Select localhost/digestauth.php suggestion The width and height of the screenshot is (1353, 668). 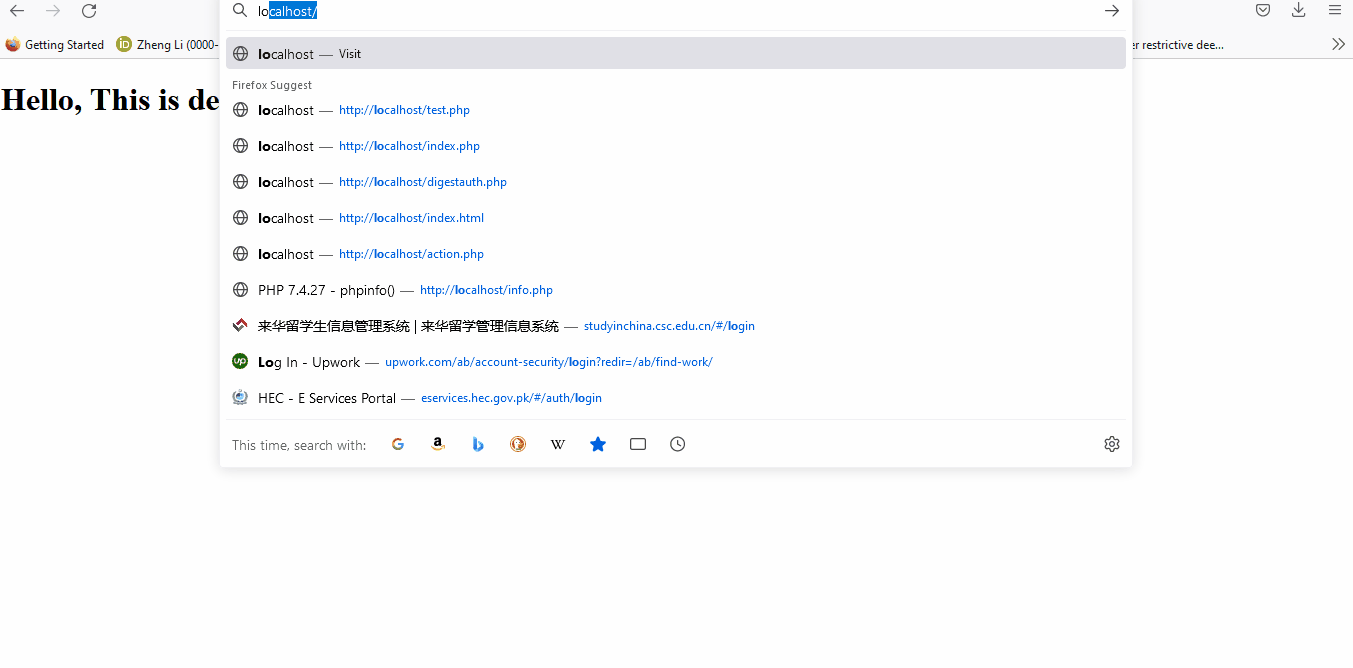[x=676, y=182]
